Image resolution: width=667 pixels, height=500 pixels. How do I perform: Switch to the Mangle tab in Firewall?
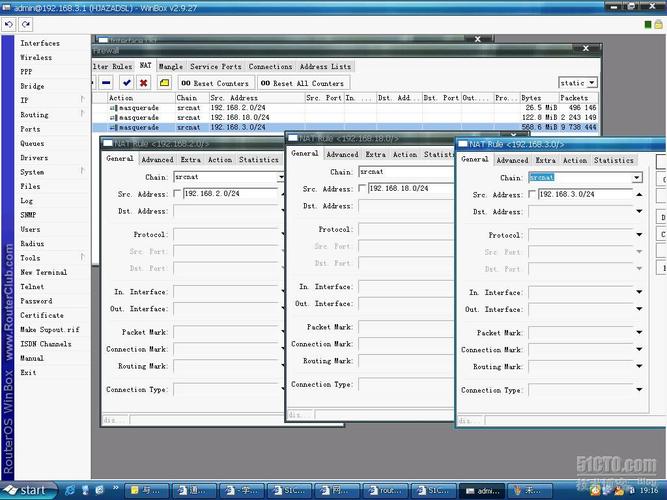click(x=171, y=66)
